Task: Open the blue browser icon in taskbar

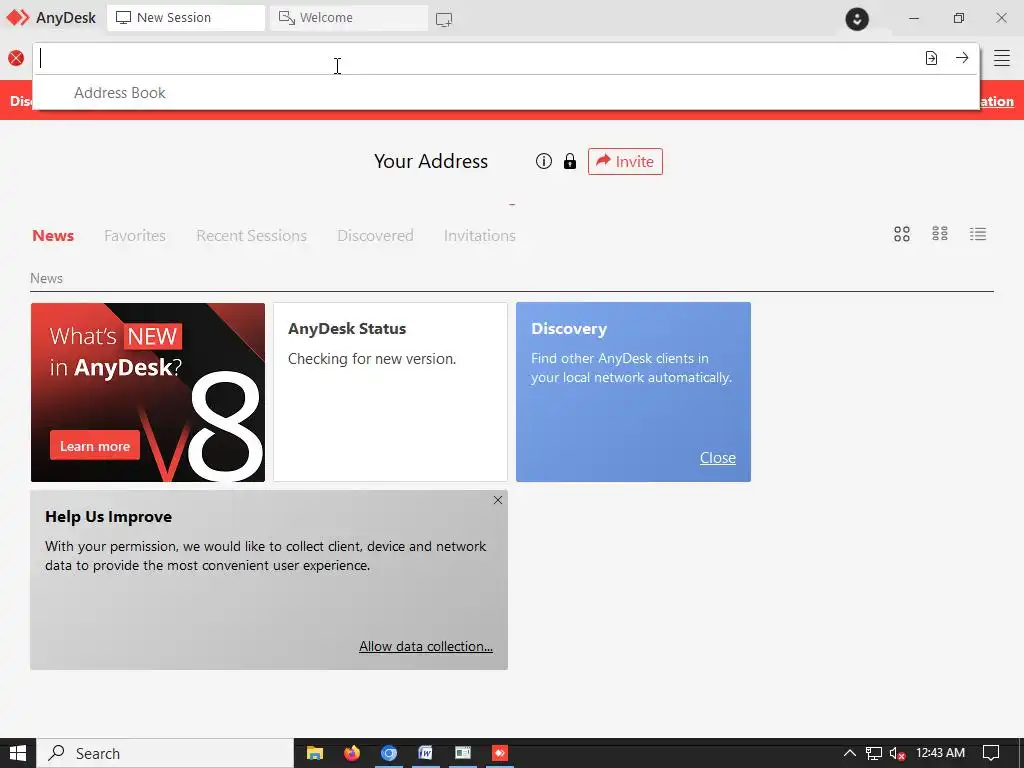Action: click(x=389, y=753)
